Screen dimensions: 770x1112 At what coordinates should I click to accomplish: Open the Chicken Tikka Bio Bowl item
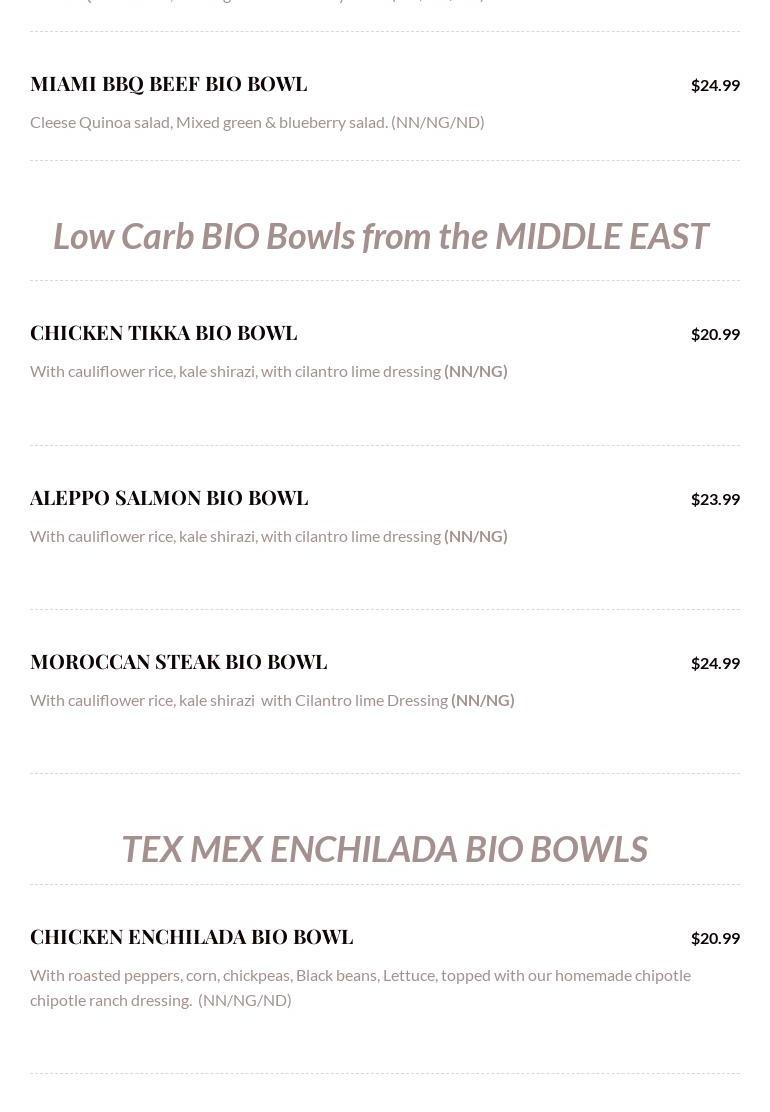pos(163,333)
